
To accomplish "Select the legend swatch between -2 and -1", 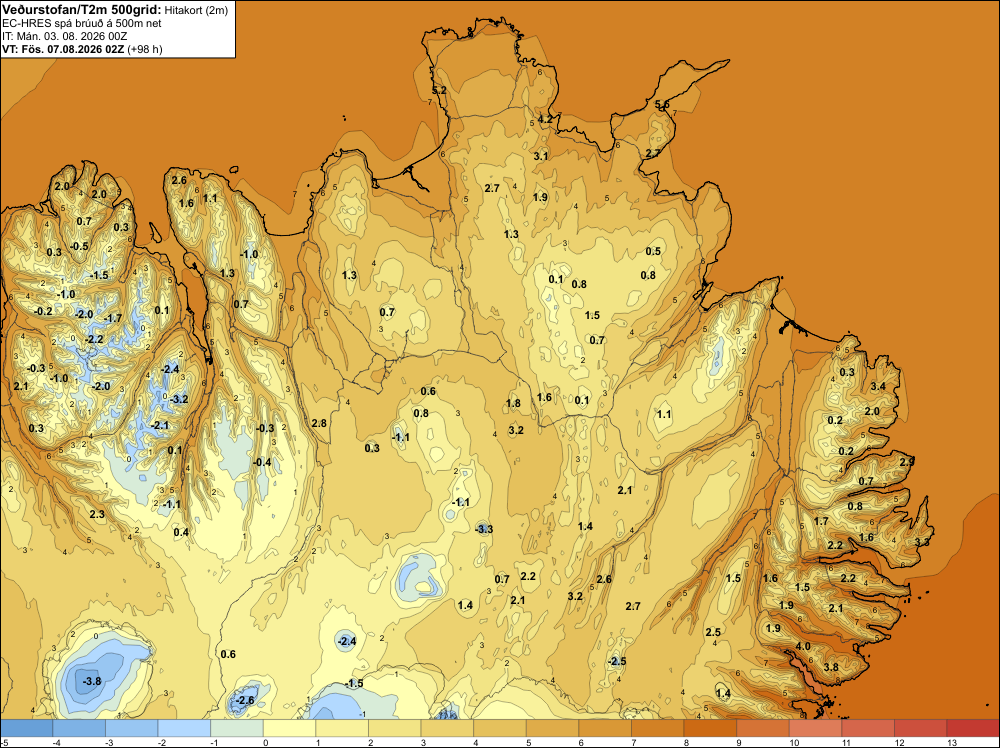I will coord(184,728).
